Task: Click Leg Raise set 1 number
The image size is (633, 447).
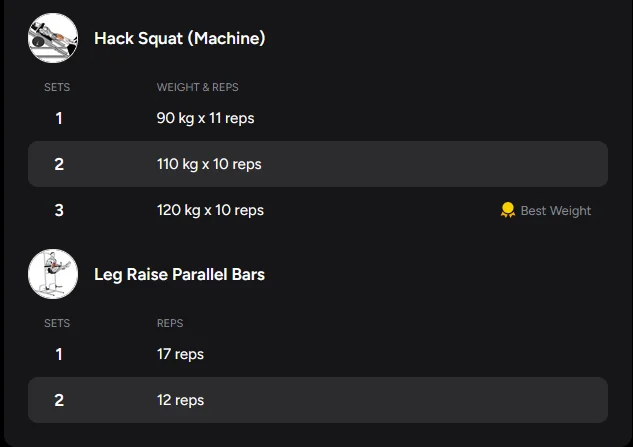Action: [x=59, y=355]
